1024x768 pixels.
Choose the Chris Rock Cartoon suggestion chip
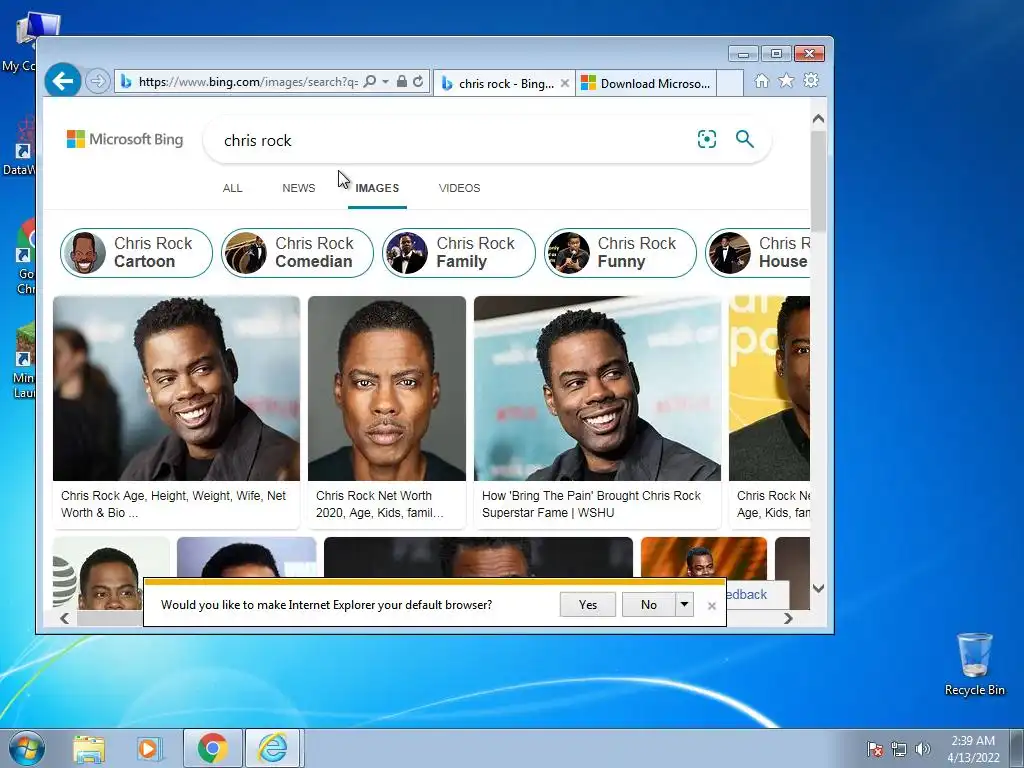(136, 253)
